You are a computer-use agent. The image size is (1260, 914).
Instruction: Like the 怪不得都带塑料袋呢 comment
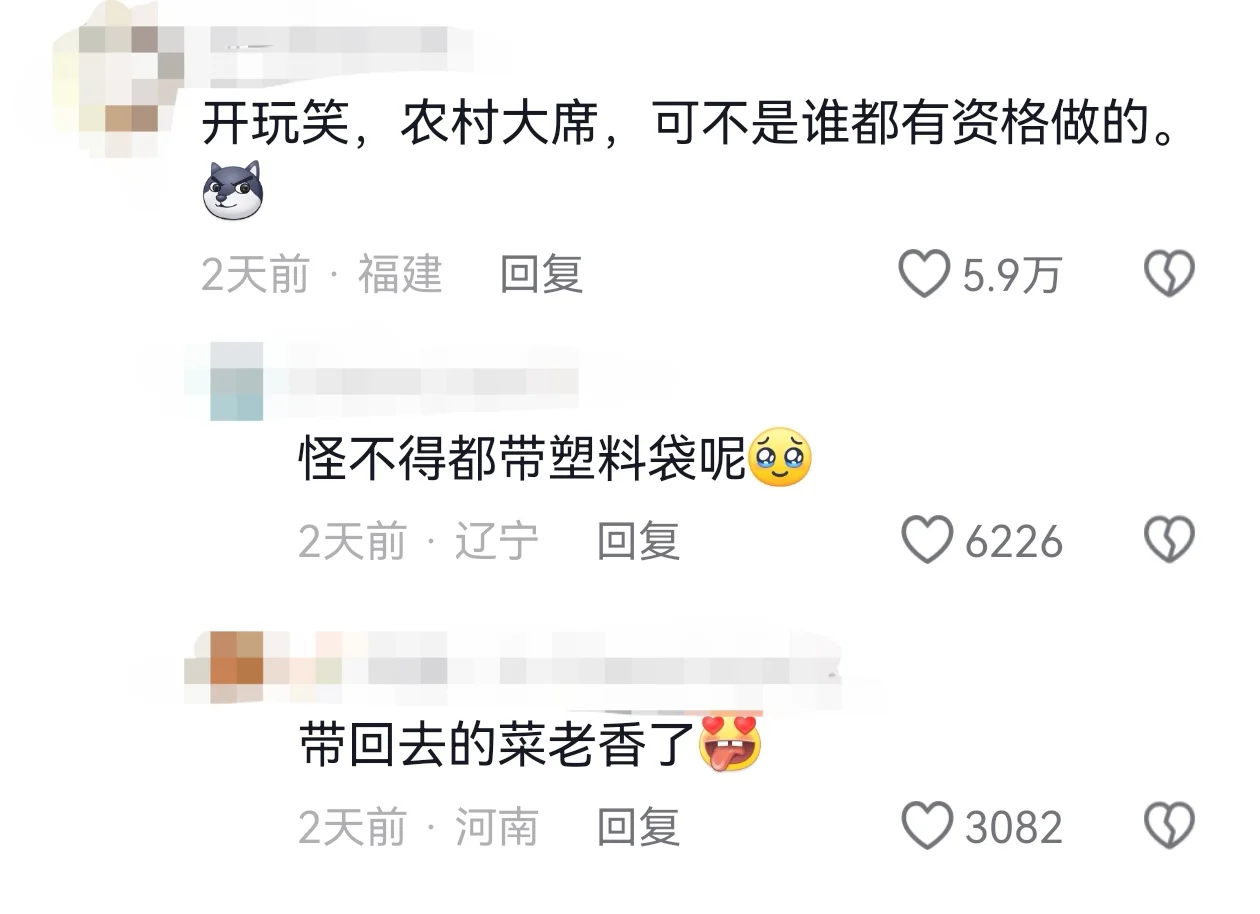pos(926,540)
